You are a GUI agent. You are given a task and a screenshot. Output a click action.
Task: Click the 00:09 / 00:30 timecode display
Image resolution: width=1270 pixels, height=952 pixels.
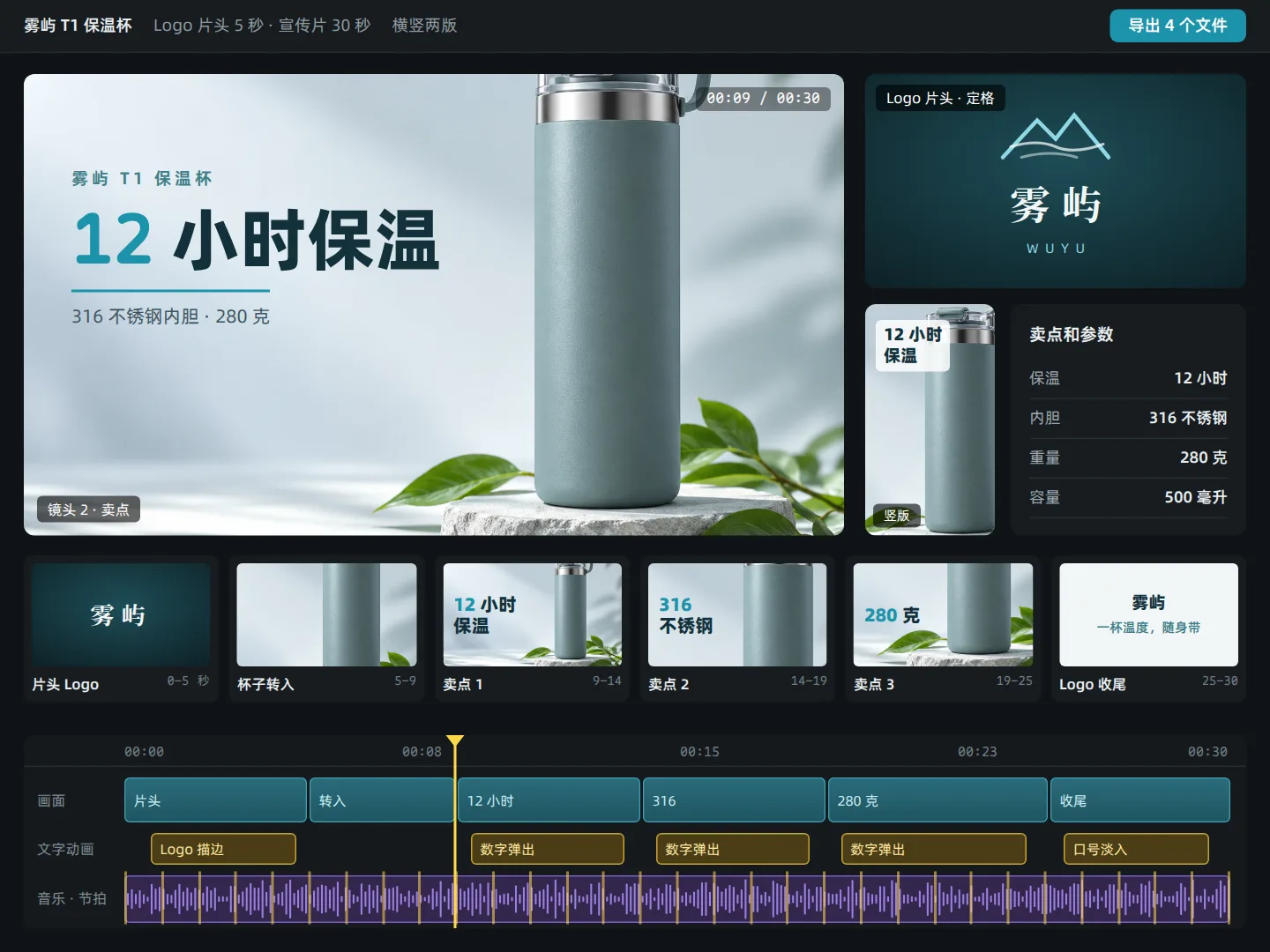point(764,98)
